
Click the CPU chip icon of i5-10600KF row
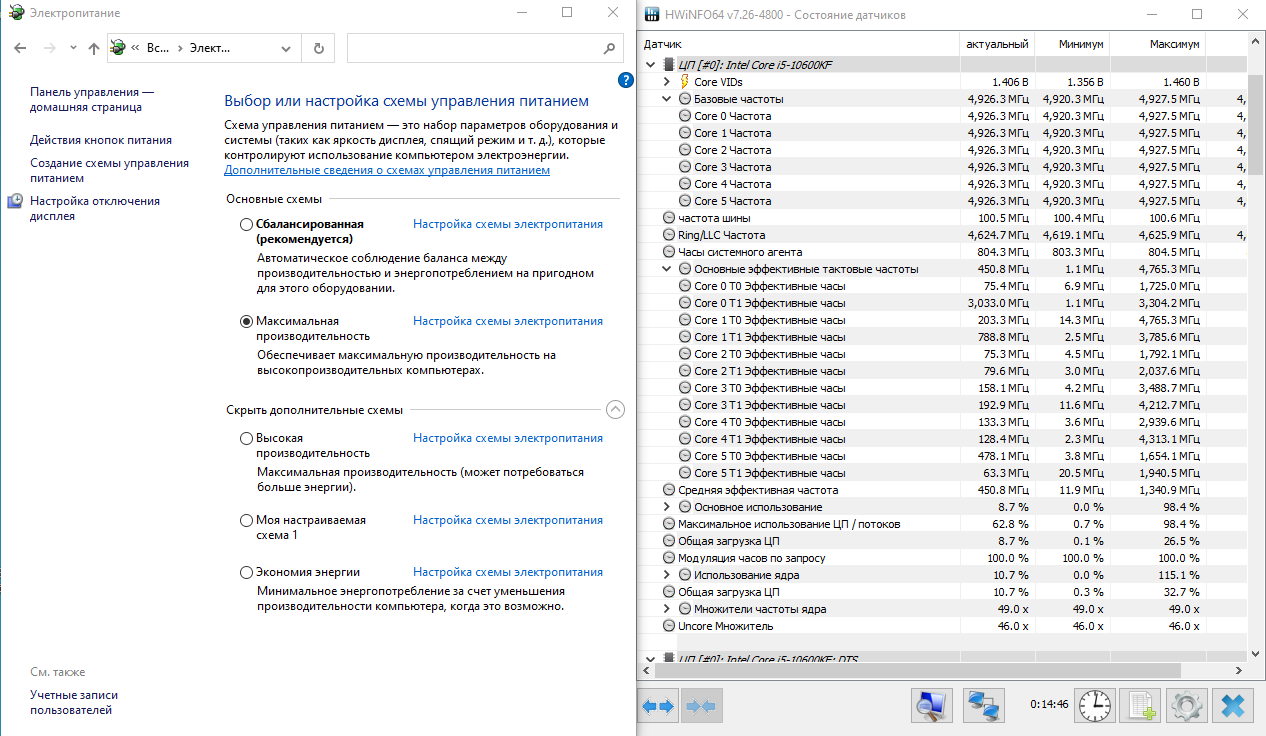(x=669, y=65)
